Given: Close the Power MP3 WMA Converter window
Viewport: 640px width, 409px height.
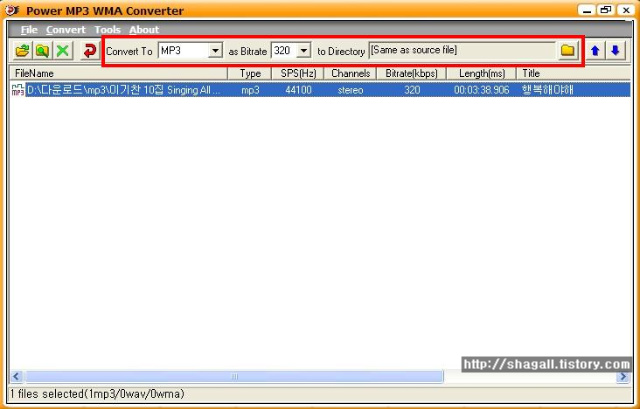Looking at the screenshot, I should pyautogui.click(x=626, y=10).
